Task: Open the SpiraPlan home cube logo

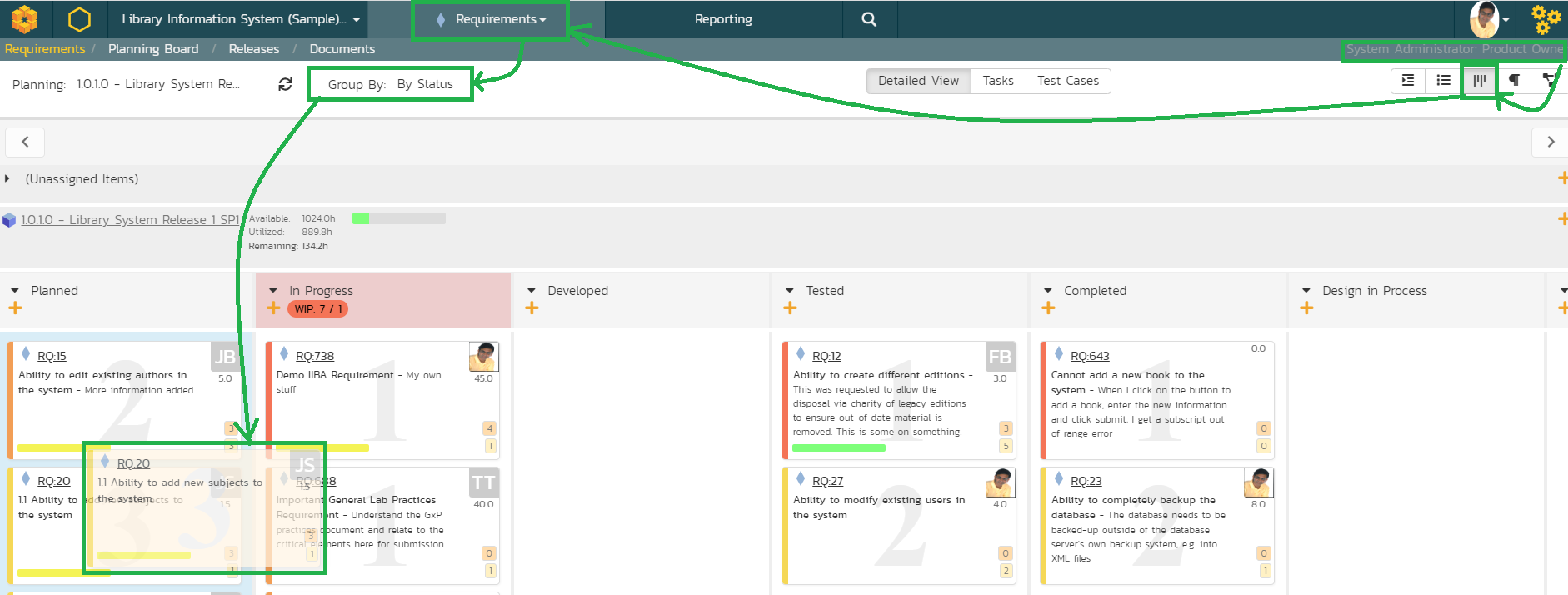Action: tap(25, 18)
